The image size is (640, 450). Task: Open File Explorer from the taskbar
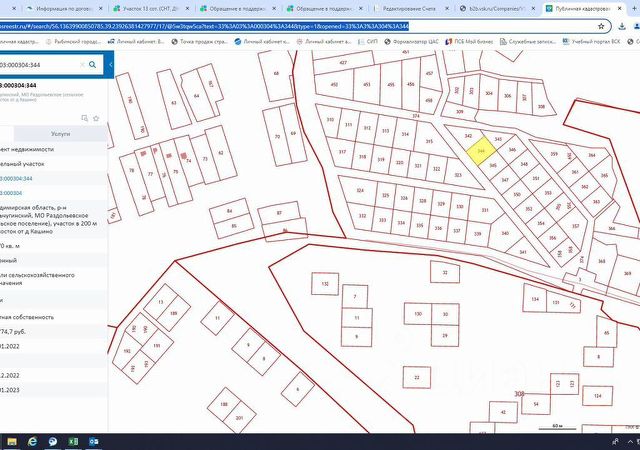(12, 441)
